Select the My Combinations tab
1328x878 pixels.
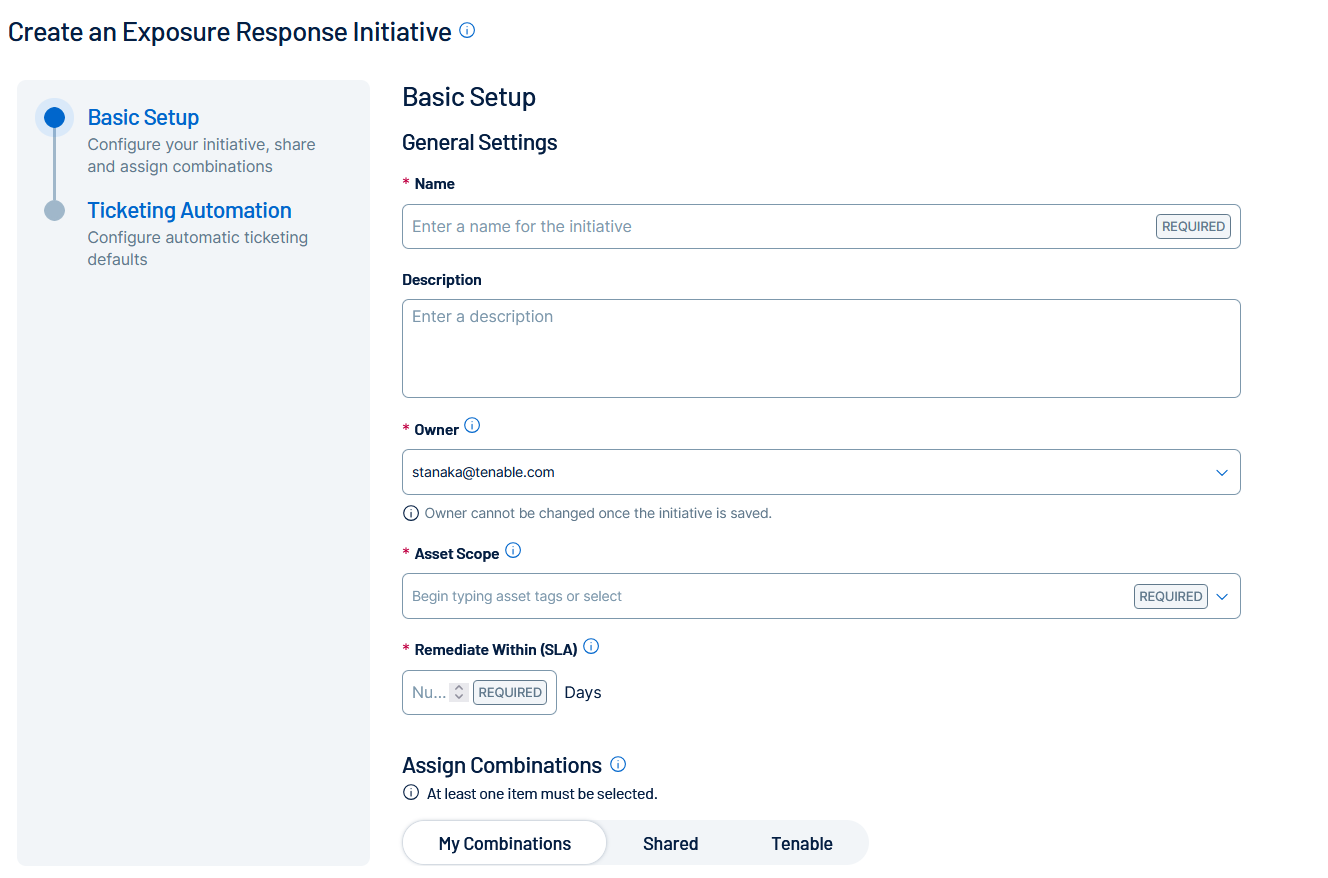pos(505,843)
